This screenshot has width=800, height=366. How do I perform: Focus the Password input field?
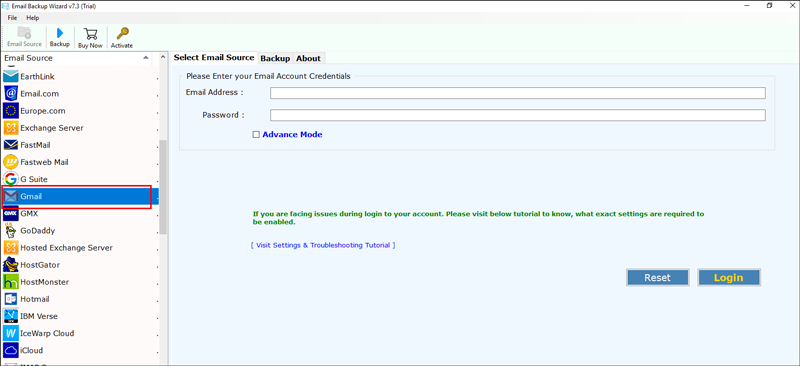[518, 115]
